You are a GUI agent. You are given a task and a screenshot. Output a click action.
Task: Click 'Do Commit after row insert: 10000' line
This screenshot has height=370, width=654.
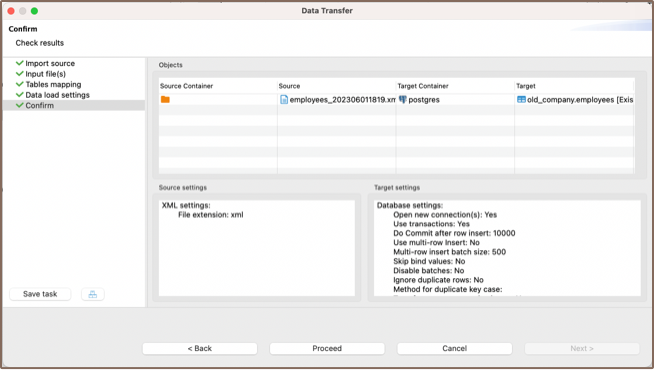[x=454, y=233]
